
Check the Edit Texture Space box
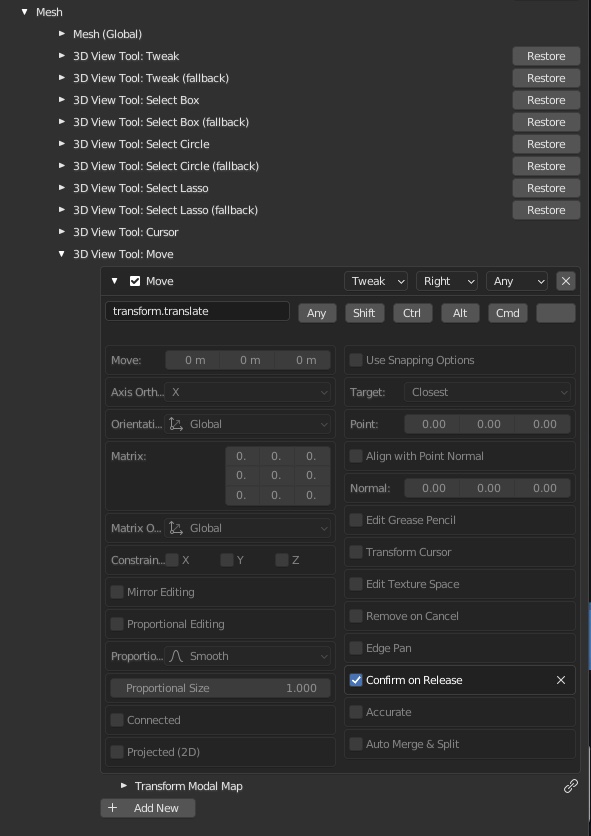[x=356, y=584]
